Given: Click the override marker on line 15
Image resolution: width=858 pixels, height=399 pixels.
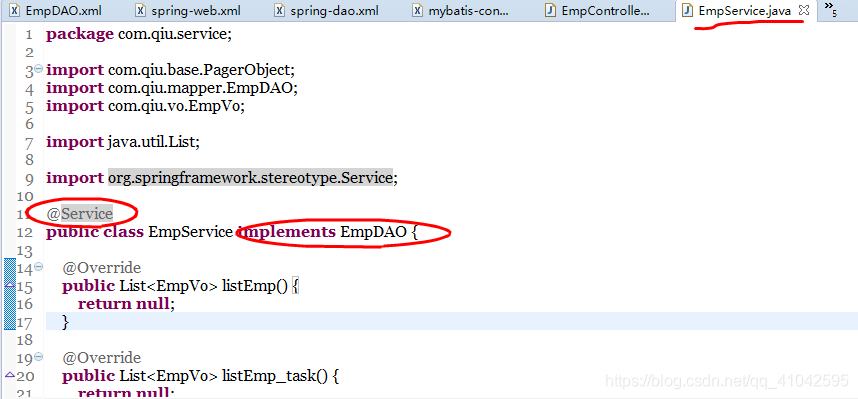Looking at the screenshot, I should coord(9,285).
